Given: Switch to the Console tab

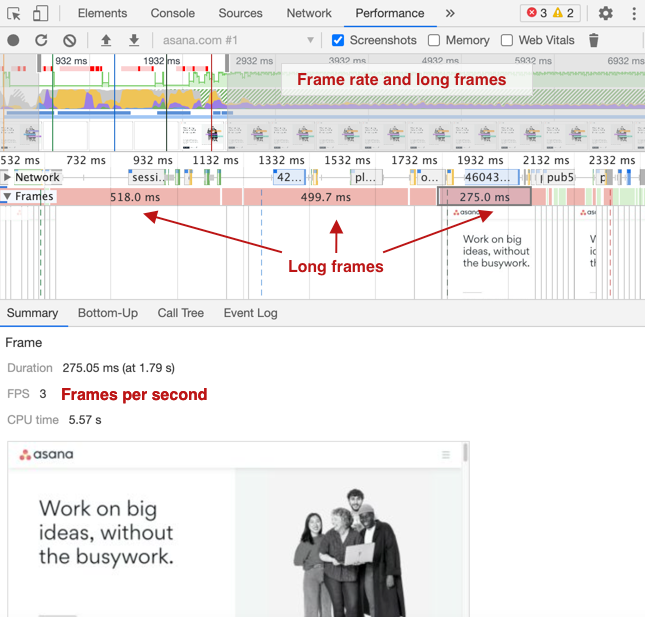Looking at the screenshot, I should pyautogui.click(x=173, y=14).
